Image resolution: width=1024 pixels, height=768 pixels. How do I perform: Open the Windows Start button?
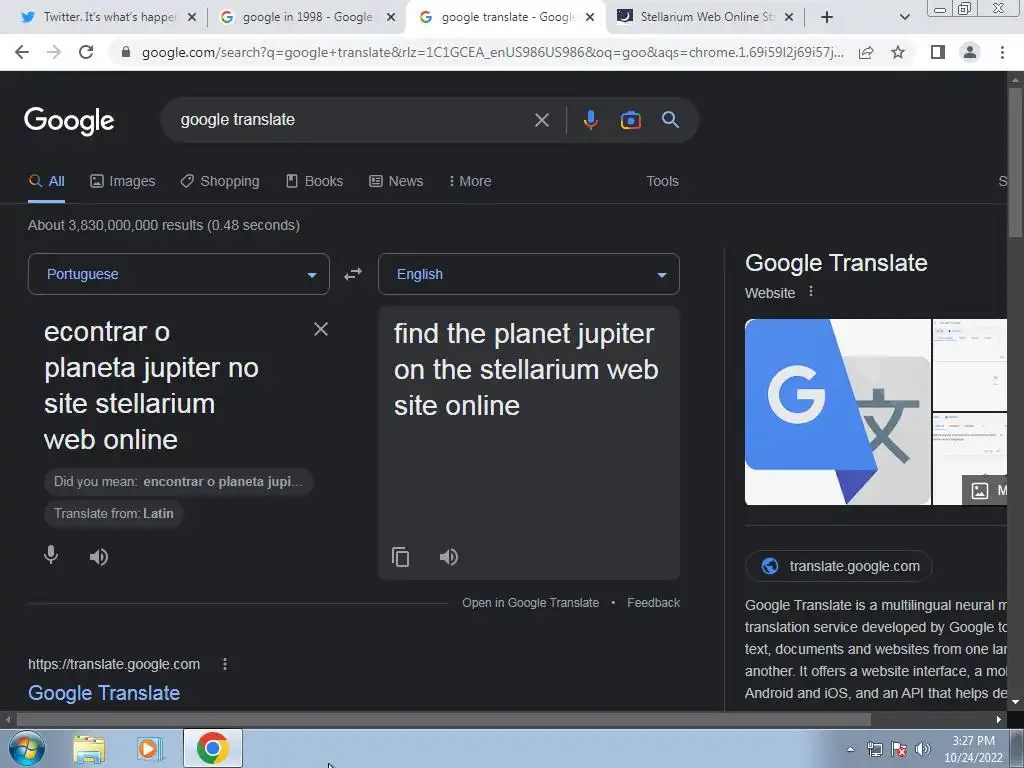tap(26, 748)
